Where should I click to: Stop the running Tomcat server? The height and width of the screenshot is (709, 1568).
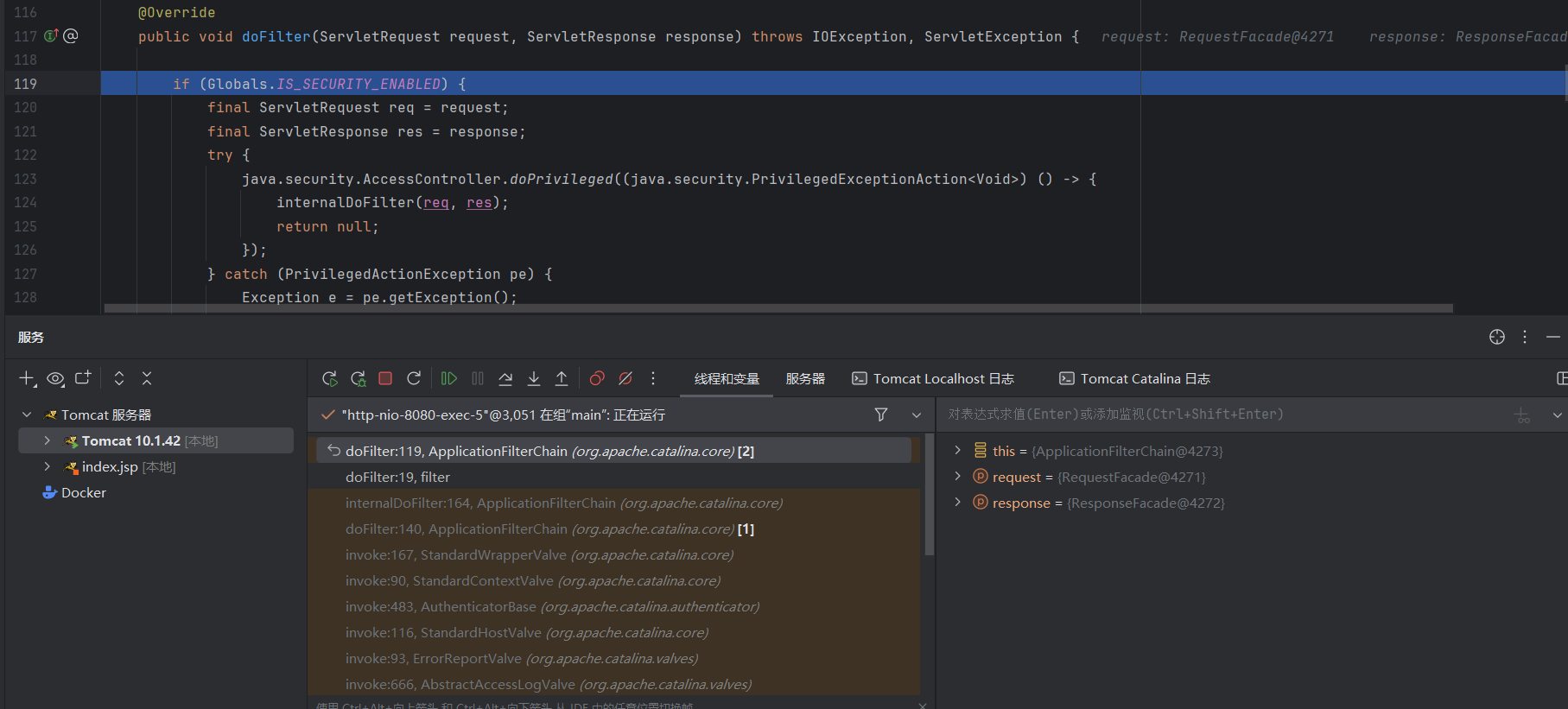coord(385,378)
